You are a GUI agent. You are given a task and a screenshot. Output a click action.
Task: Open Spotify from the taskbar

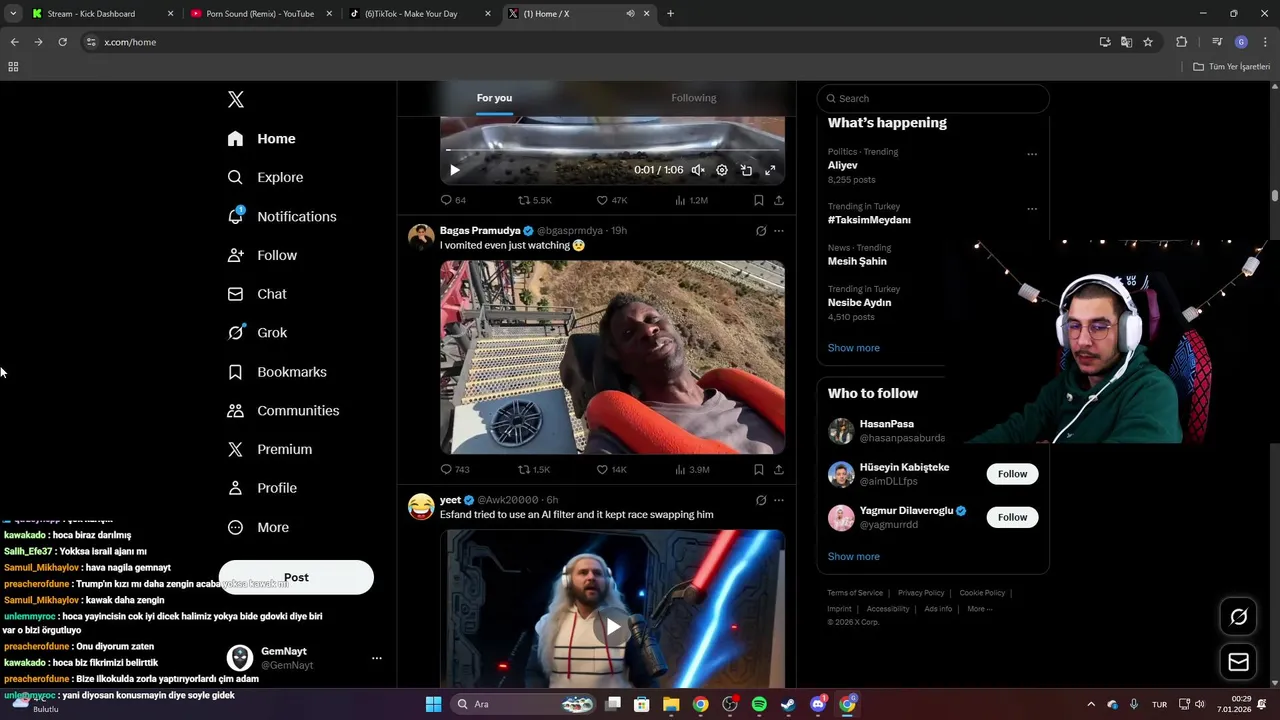759,704
